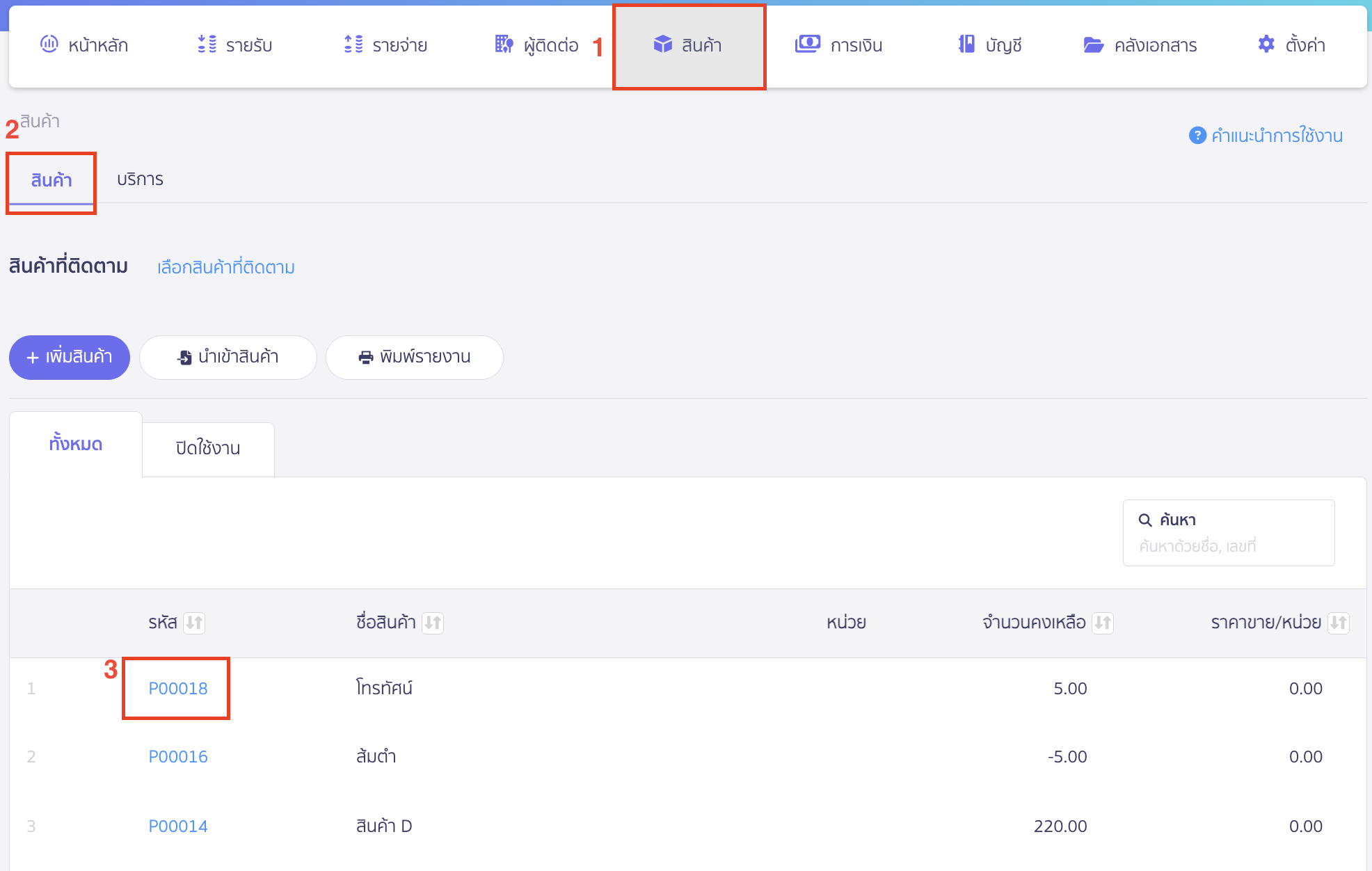Select the ทั้งหมด tab
Screen dimensions: 1372x871
click(x=76, y=444)
